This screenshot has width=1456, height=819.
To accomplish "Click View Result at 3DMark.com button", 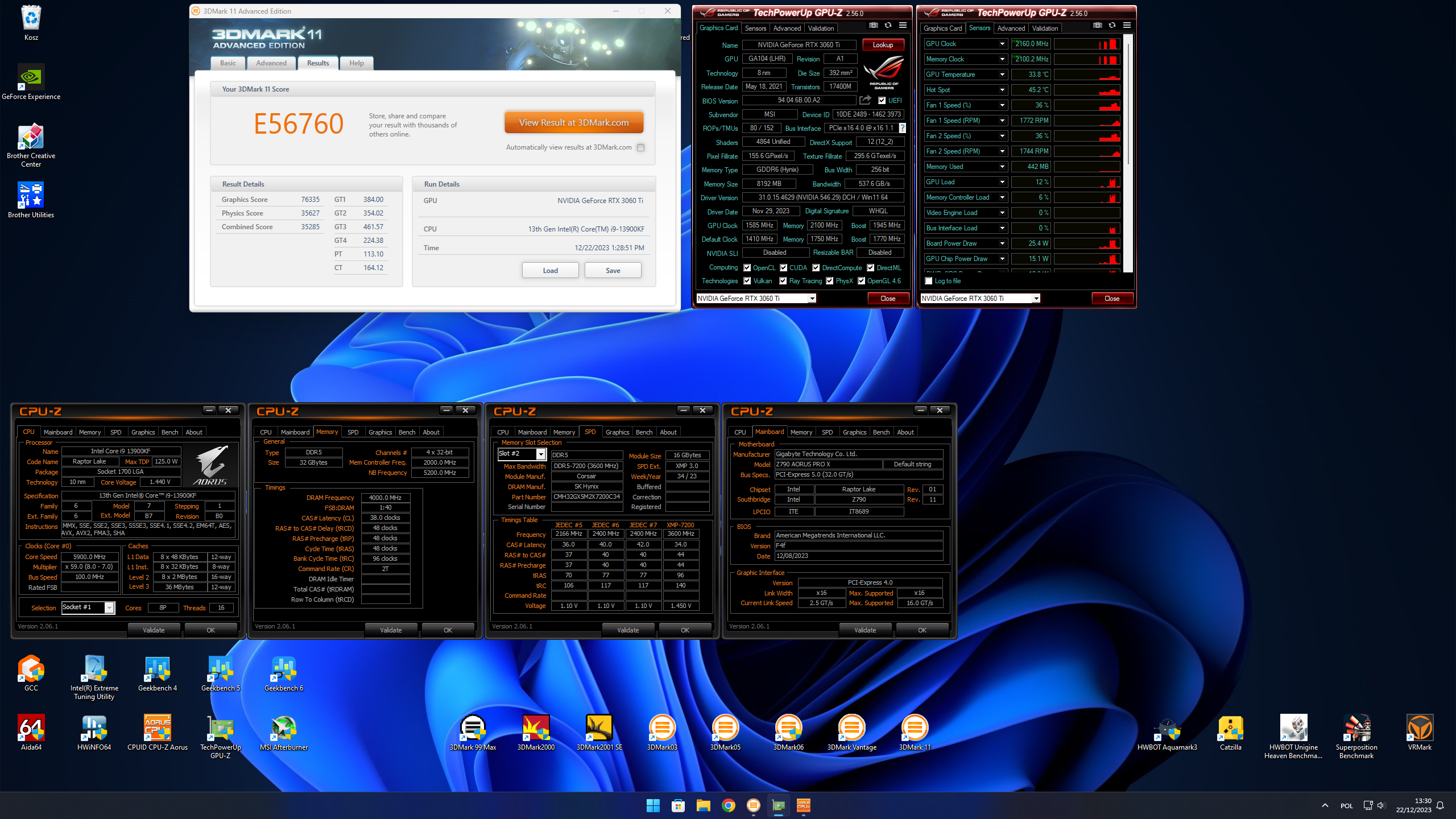I will point(574,122).
